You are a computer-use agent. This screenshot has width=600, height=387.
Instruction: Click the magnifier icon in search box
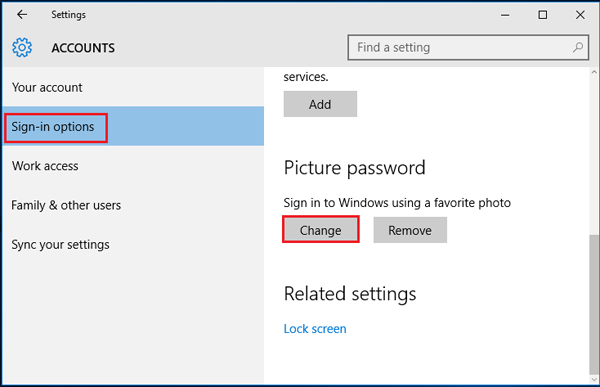point(577,47)
